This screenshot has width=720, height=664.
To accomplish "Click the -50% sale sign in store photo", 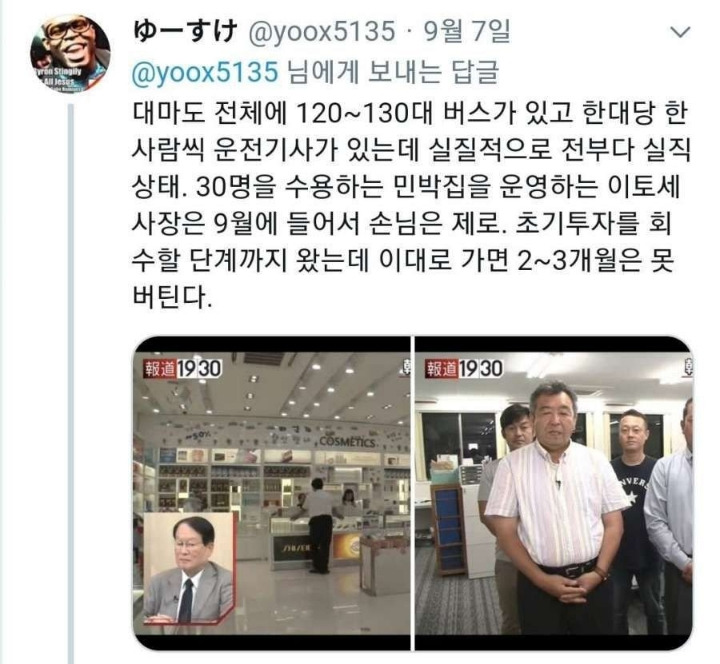I will point(199,433).
